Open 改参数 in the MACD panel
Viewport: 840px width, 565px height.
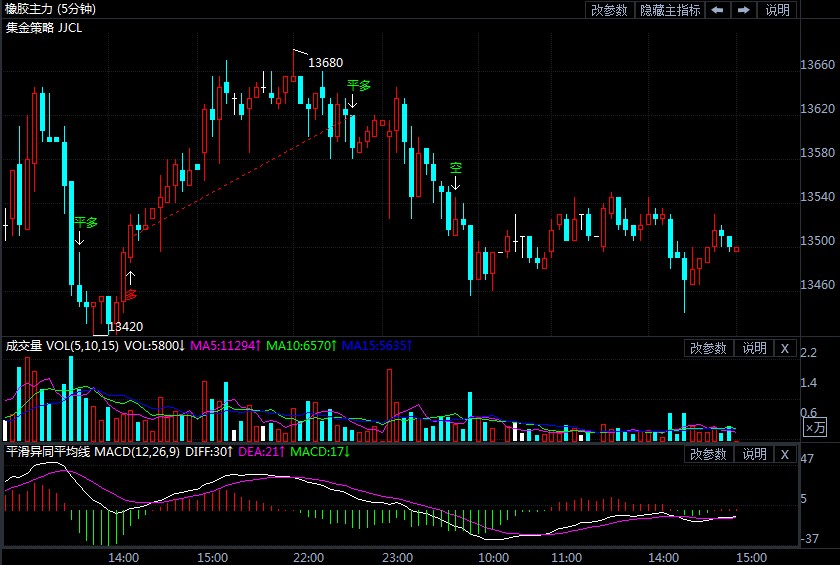tap(709, 454)
